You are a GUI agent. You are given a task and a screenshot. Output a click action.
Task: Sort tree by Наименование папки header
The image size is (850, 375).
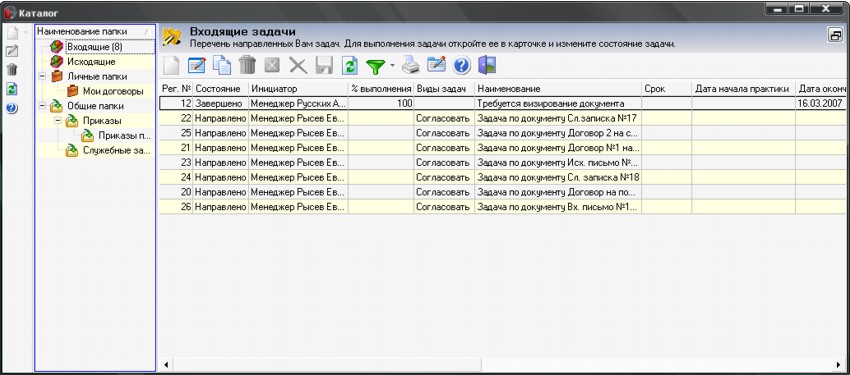pos(94,31)
